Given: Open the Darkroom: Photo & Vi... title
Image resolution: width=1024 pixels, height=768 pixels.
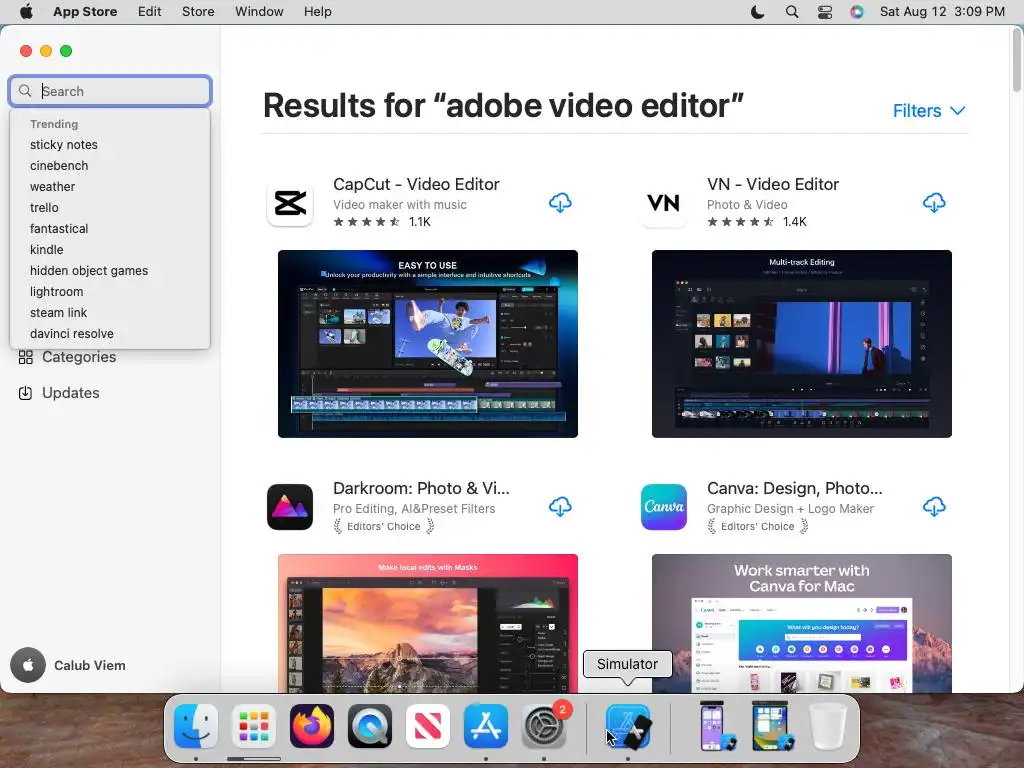Looking at the screenshot, I should (421, 488).
